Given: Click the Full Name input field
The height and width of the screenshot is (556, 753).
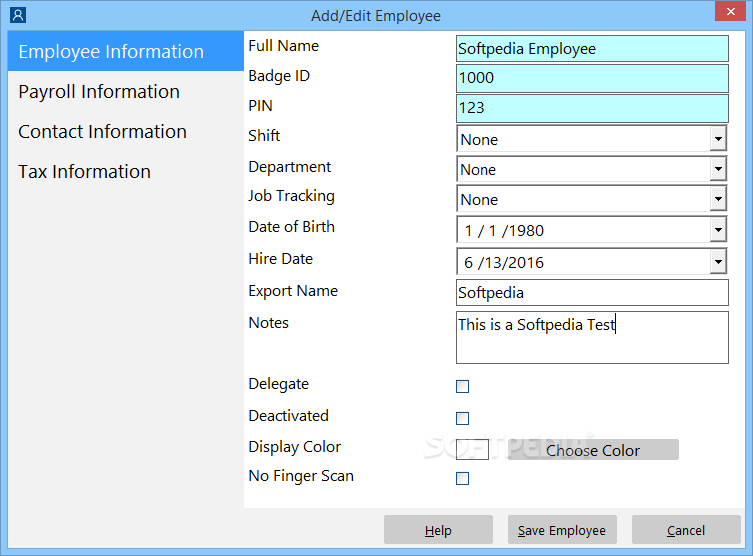Looking at the screenshot, I should (592, 48).
